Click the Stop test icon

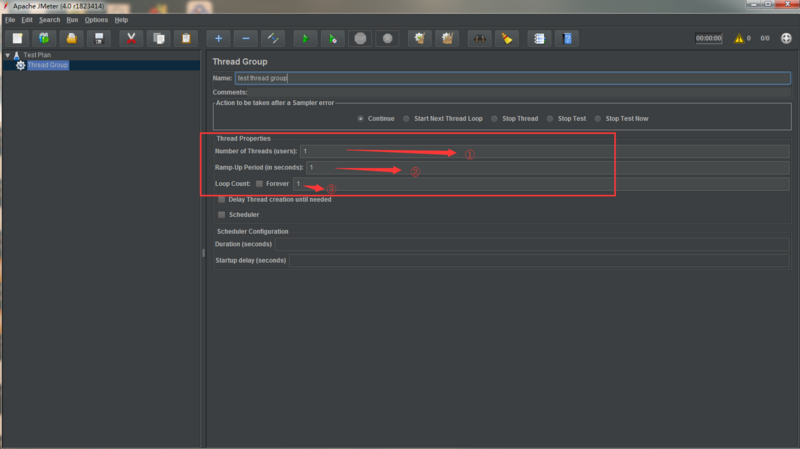tap(360, 38)
